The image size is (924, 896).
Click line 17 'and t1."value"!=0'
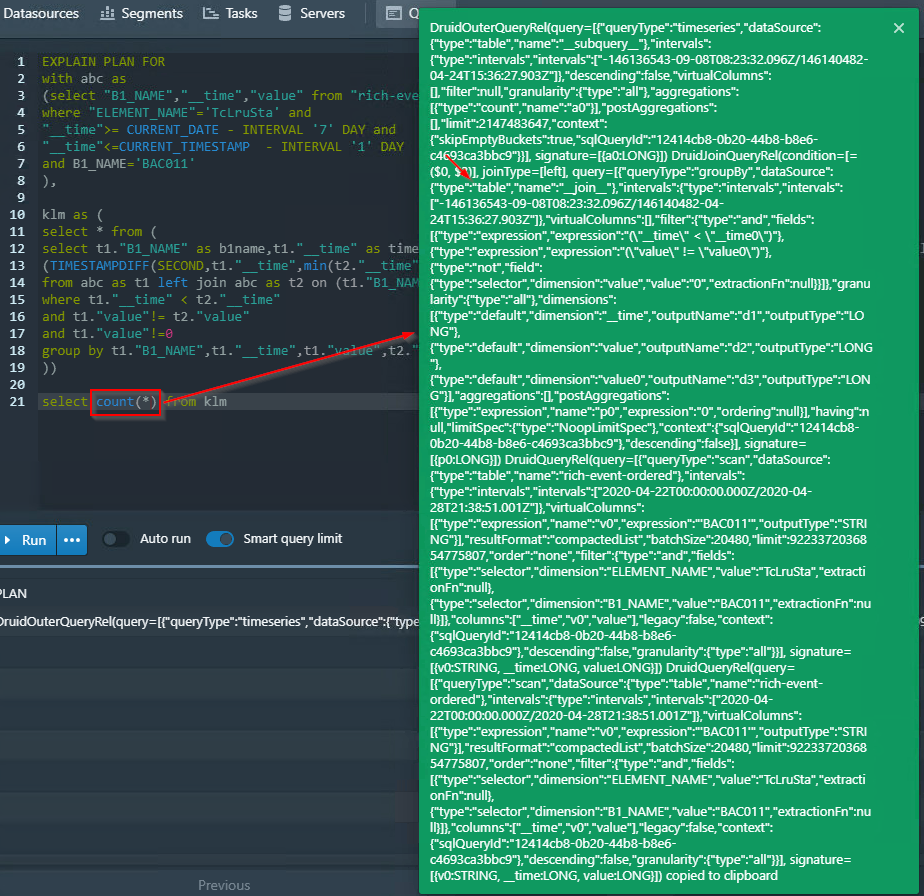coord(107,334)
